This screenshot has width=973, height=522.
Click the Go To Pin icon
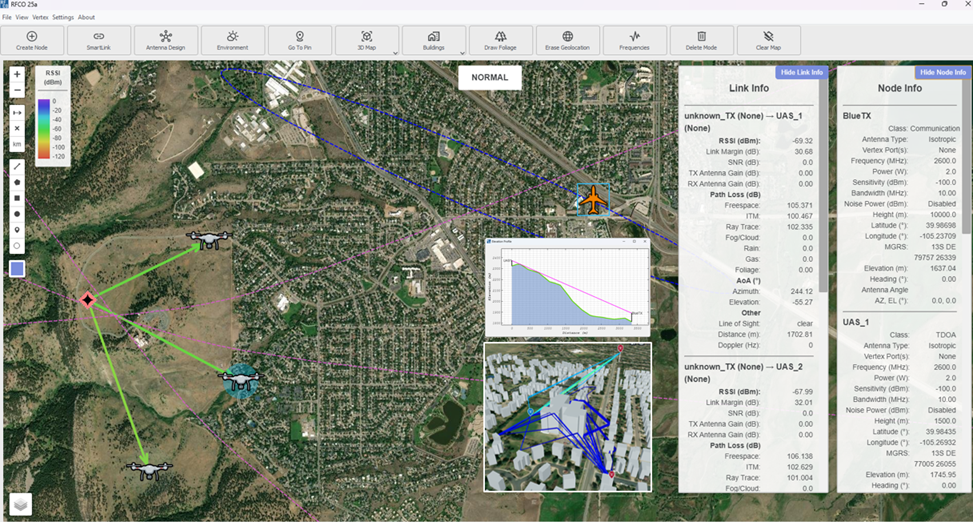pyautogui.click(x=300, y=40)
